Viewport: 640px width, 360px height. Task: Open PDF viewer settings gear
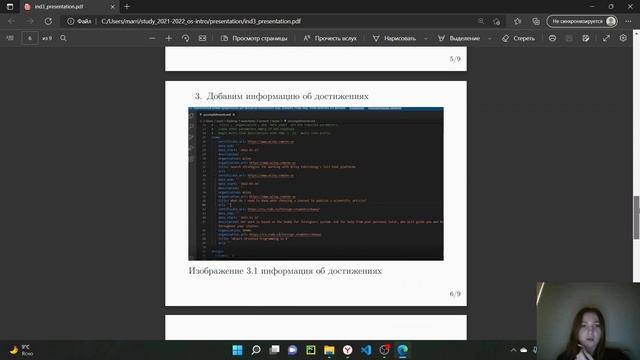[623, 38]
